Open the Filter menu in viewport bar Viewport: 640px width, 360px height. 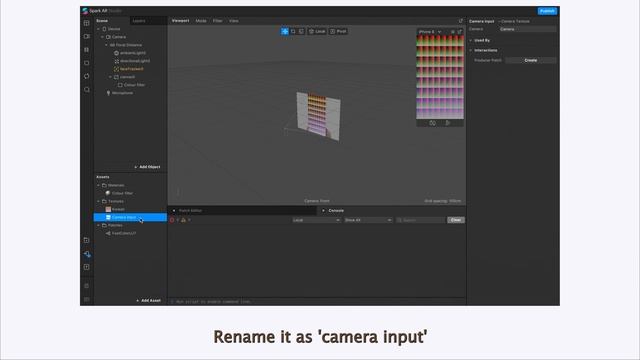(x=218, y=21)
